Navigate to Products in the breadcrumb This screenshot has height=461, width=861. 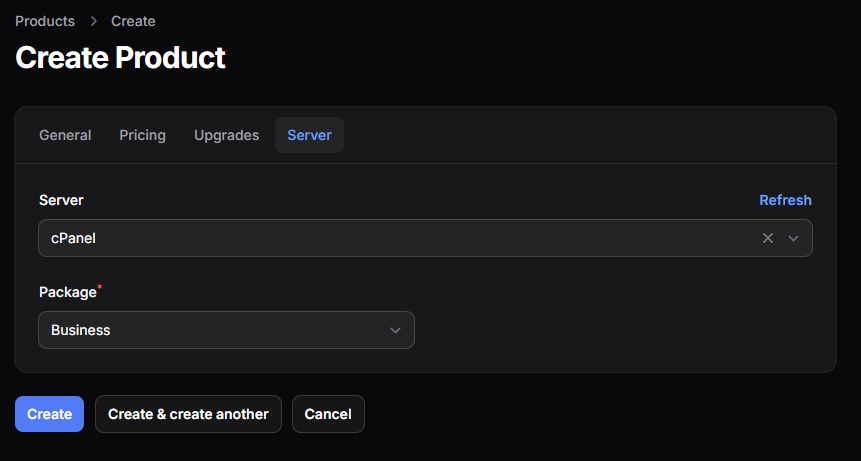click(x=45, y=21)
